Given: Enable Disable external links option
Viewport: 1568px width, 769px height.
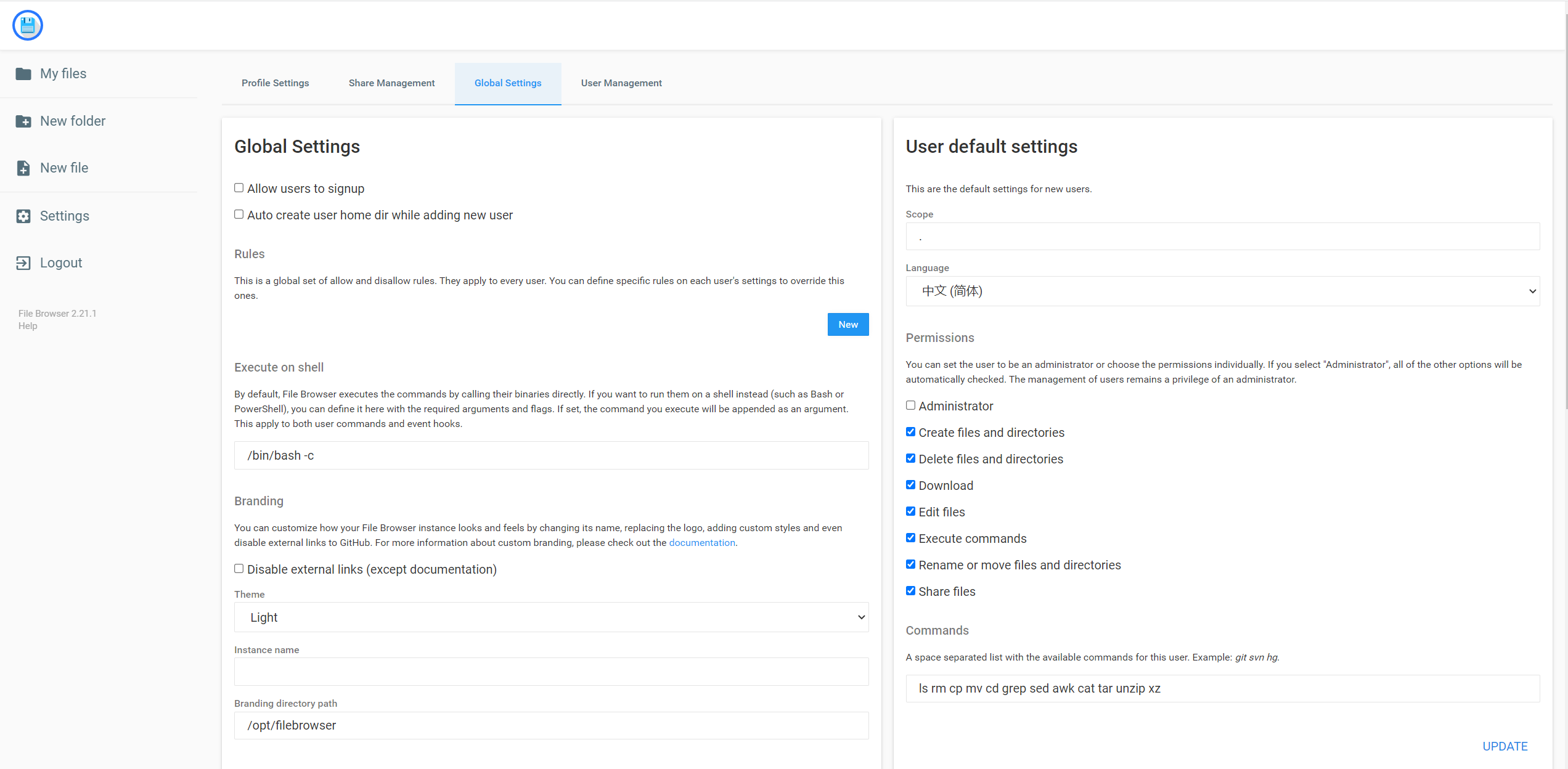Looking at the screenshot, I should pos(239,568).
